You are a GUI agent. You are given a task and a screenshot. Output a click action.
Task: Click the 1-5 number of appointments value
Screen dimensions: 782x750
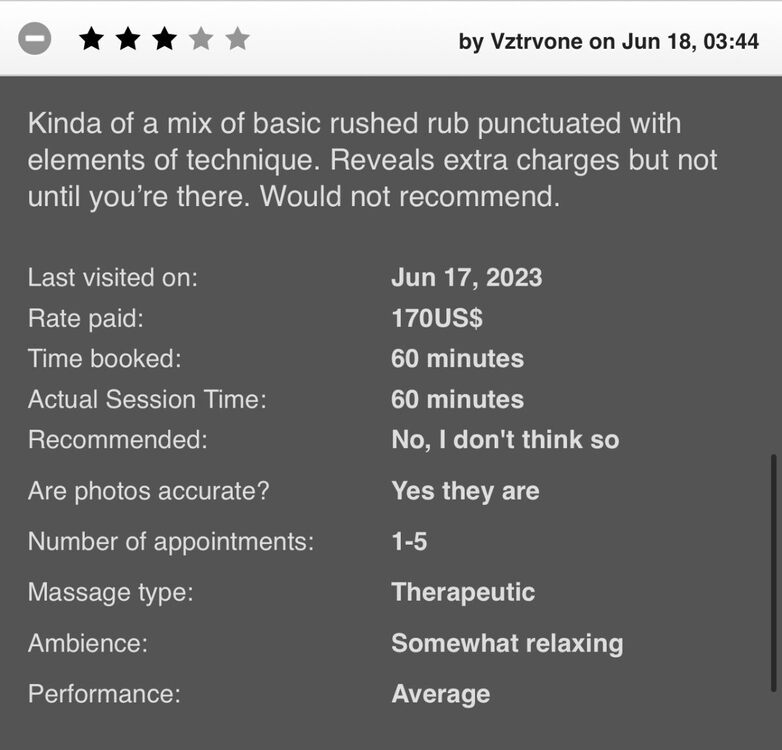pyautogui.click(x=409, y=542)
